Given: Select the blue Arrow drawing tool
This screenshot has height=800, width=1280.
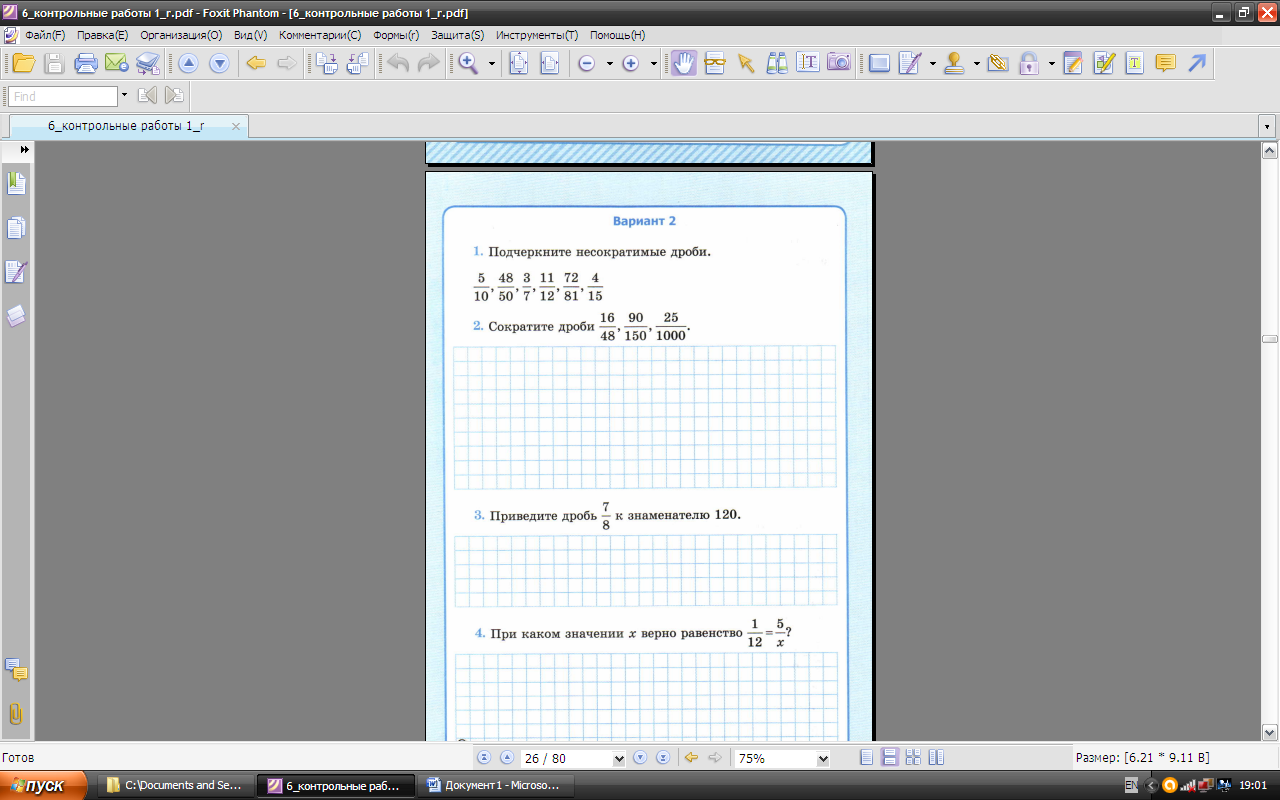Looking at the screenshot, I should [1196, 63].
